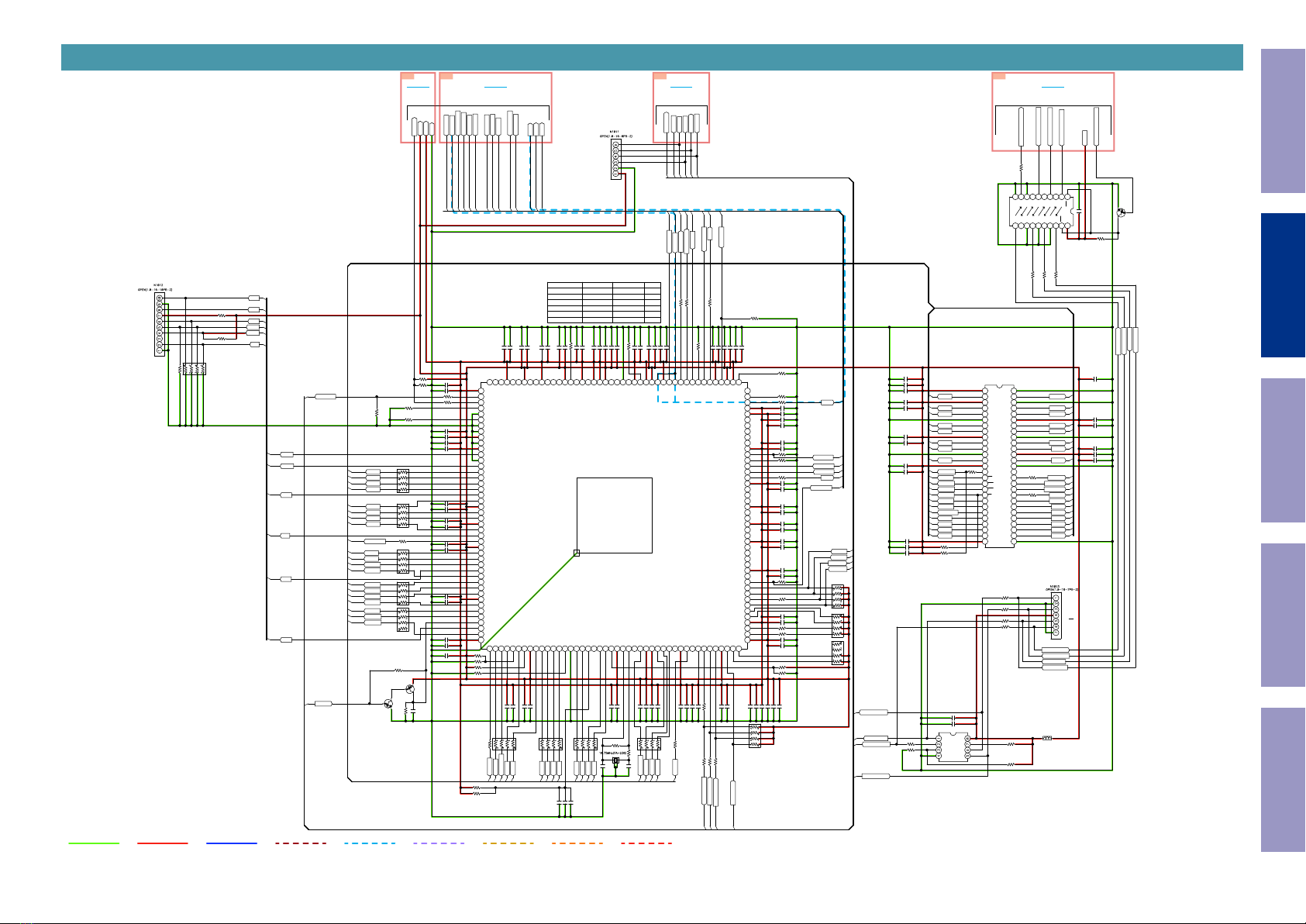Click the N1012 ten-pin connector symbol
1306x924 pixels.
[x=160, y=324]
